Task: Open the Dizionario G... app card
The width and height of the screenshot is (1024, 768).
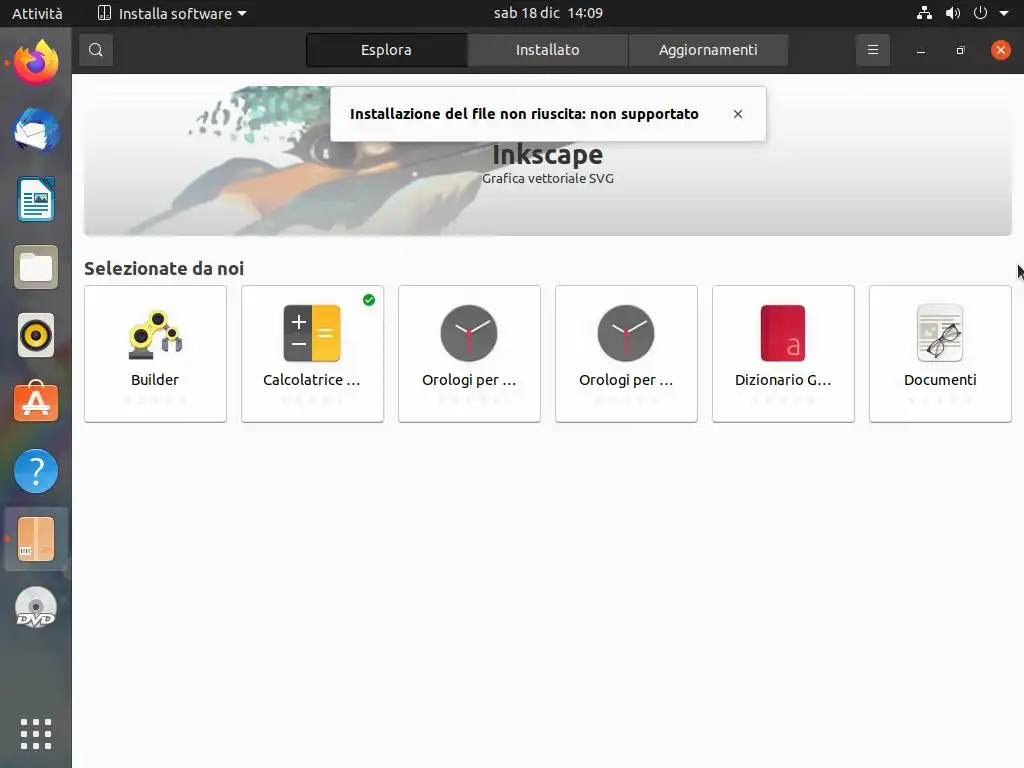Action: pos(783,354)
